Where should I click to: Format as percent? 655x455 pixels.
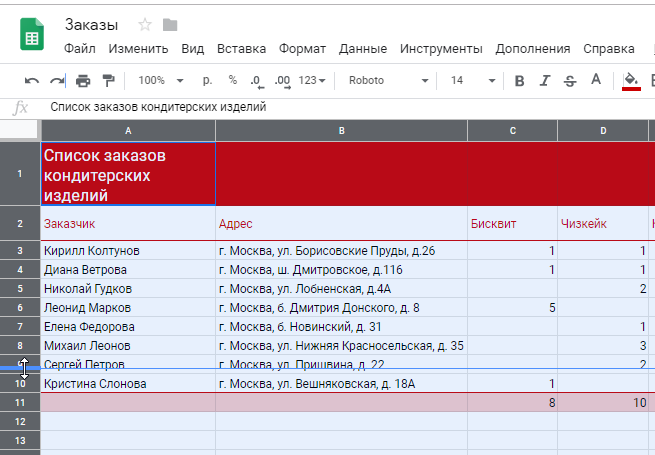point(233,80)
